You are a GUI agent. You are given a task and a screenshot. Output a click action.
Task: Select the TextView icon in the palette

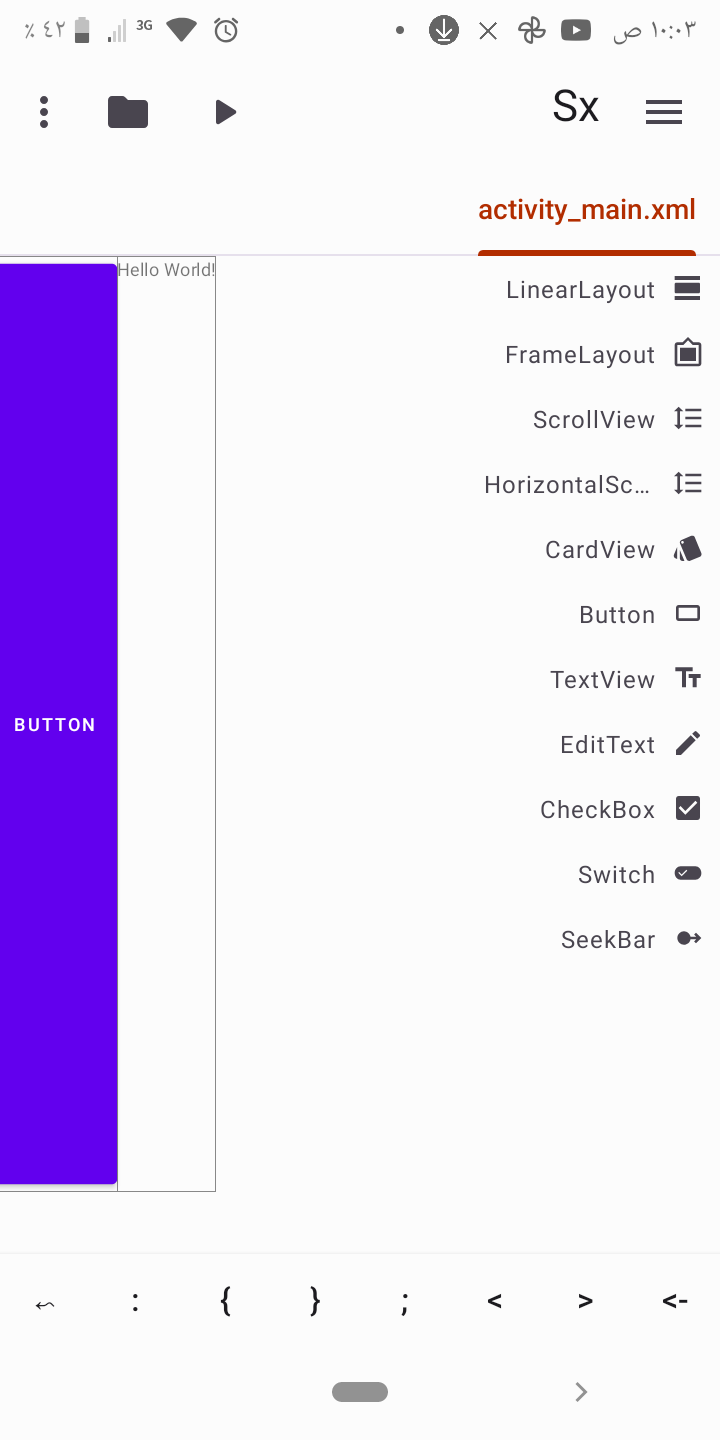click(687, 678)
